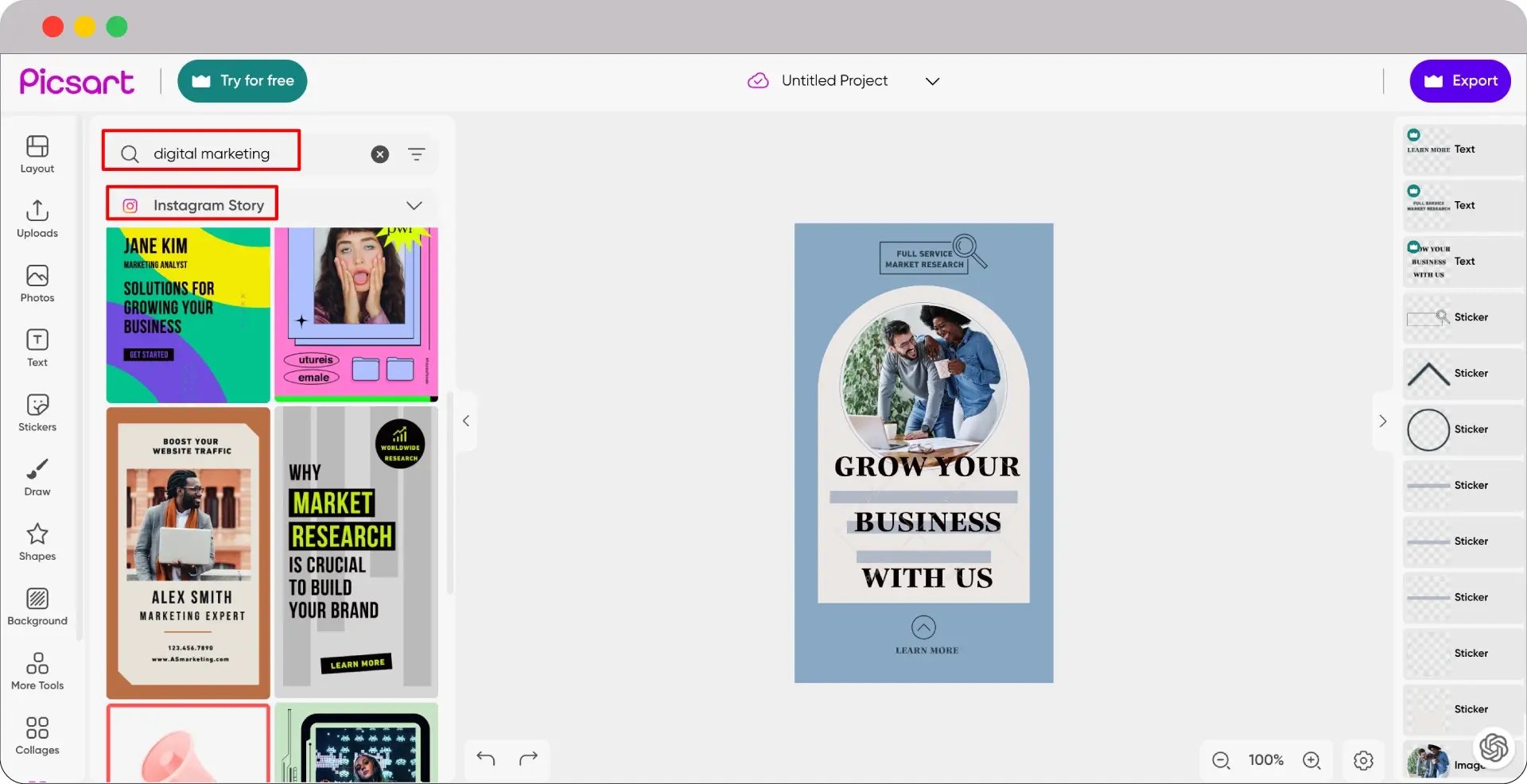Open the Background panel
1527x784 pixels.
point(37,607)
